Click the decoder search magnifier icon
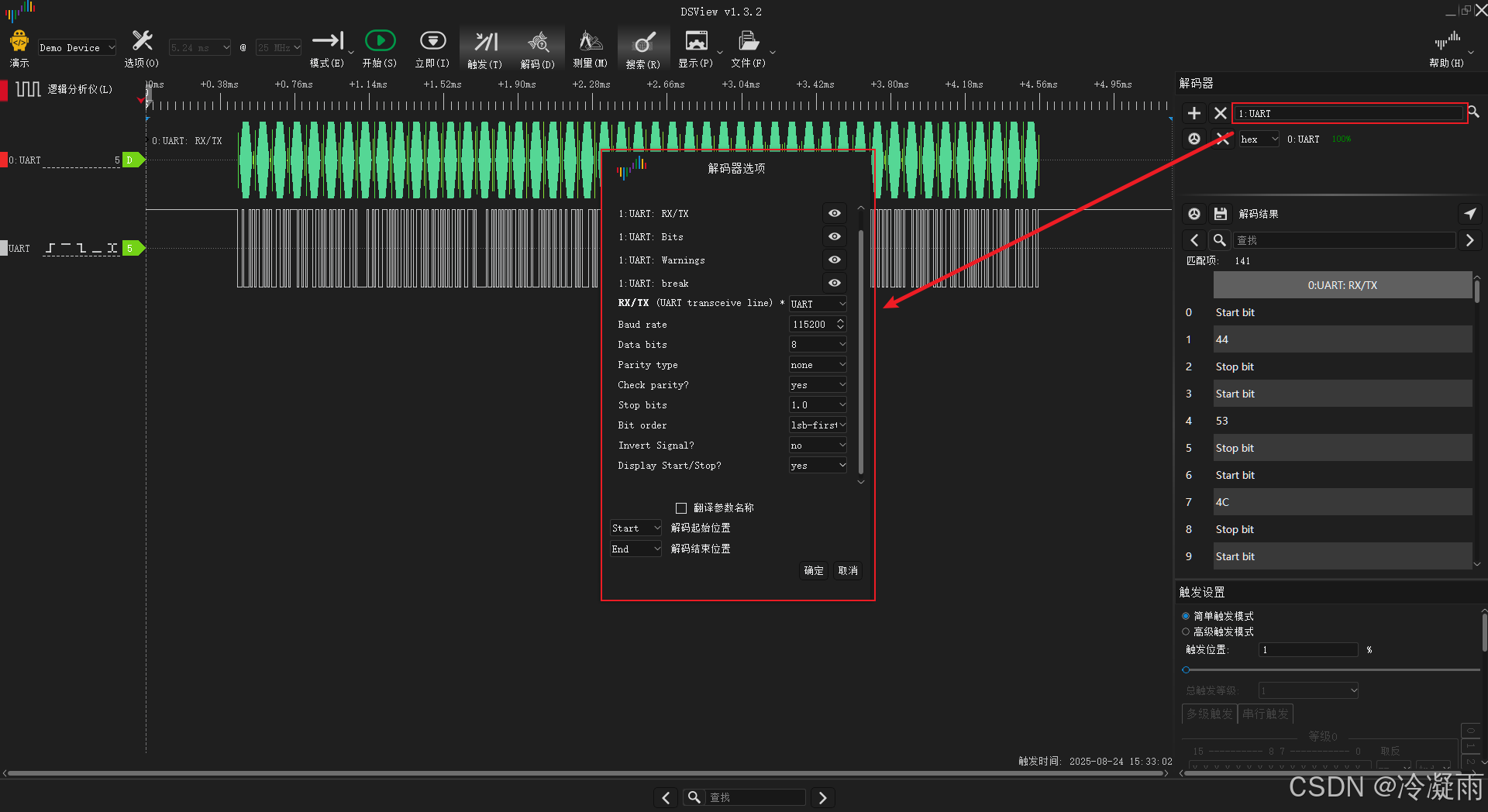This screenshot has height=812, width=1488. (1474, 112)
